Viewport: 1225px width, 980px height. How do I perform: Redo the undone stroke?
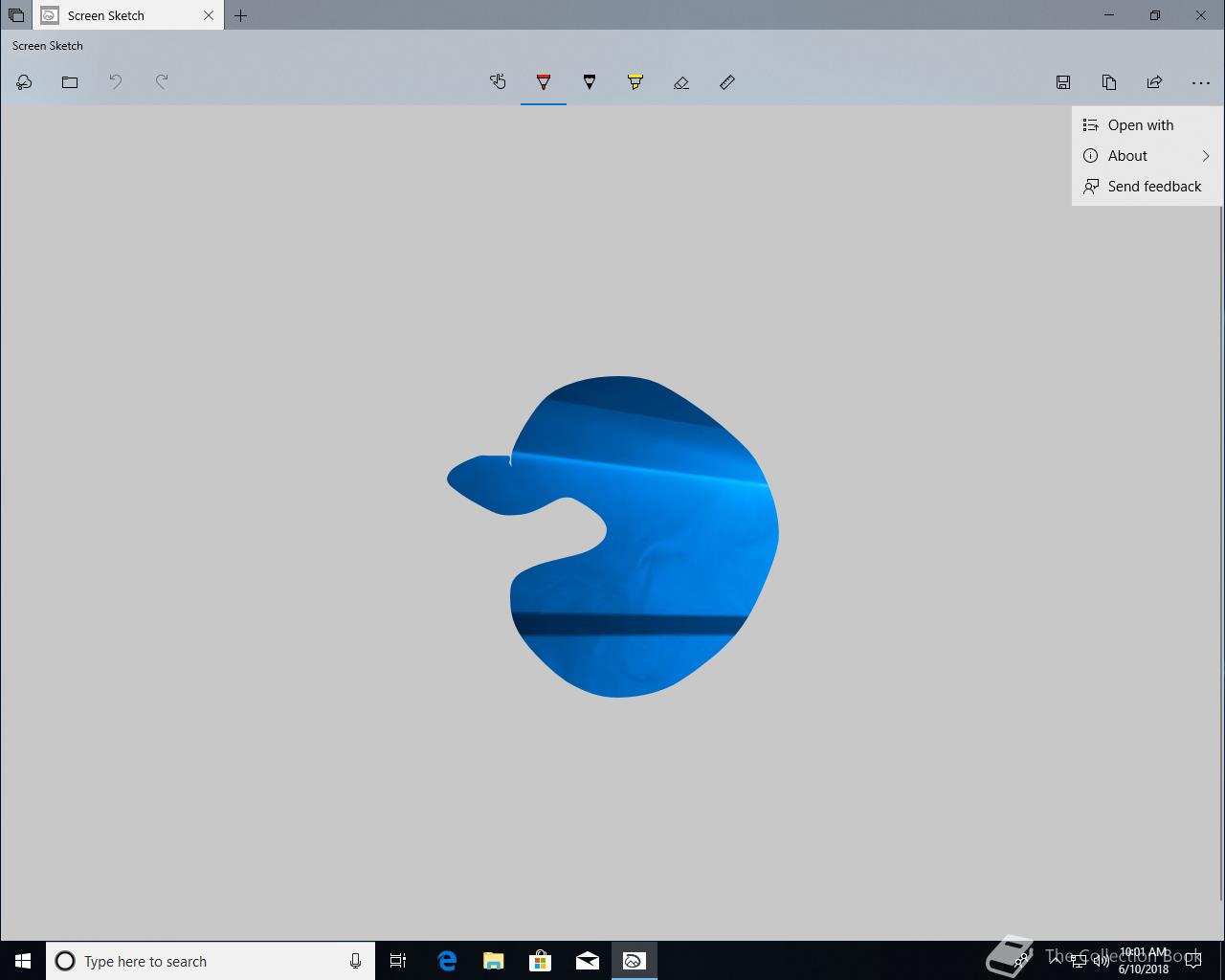[x=162, y=82]
